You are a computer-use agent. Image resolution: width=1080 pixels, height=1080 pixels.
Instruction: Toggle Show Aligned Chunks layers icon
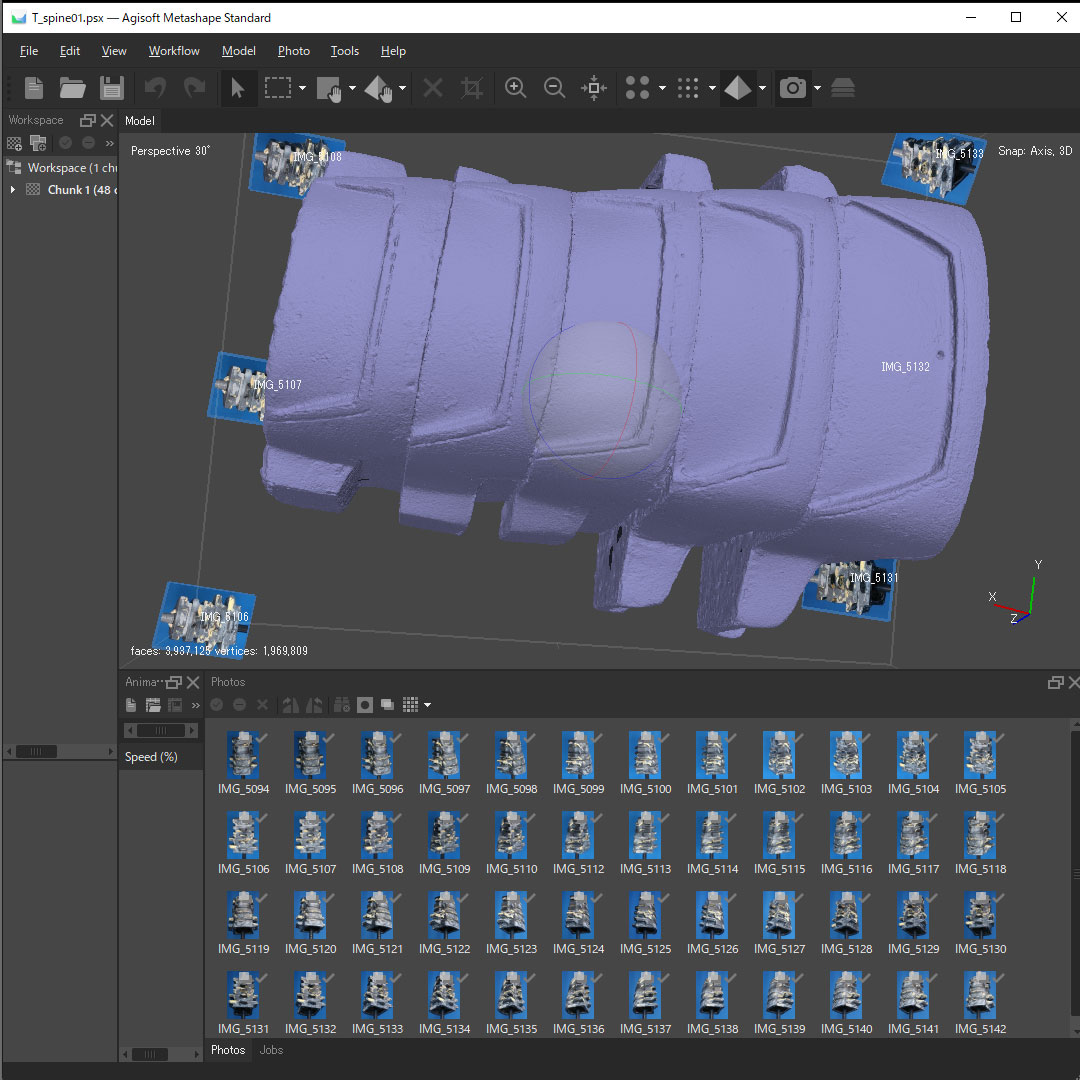tap(843, 88)
